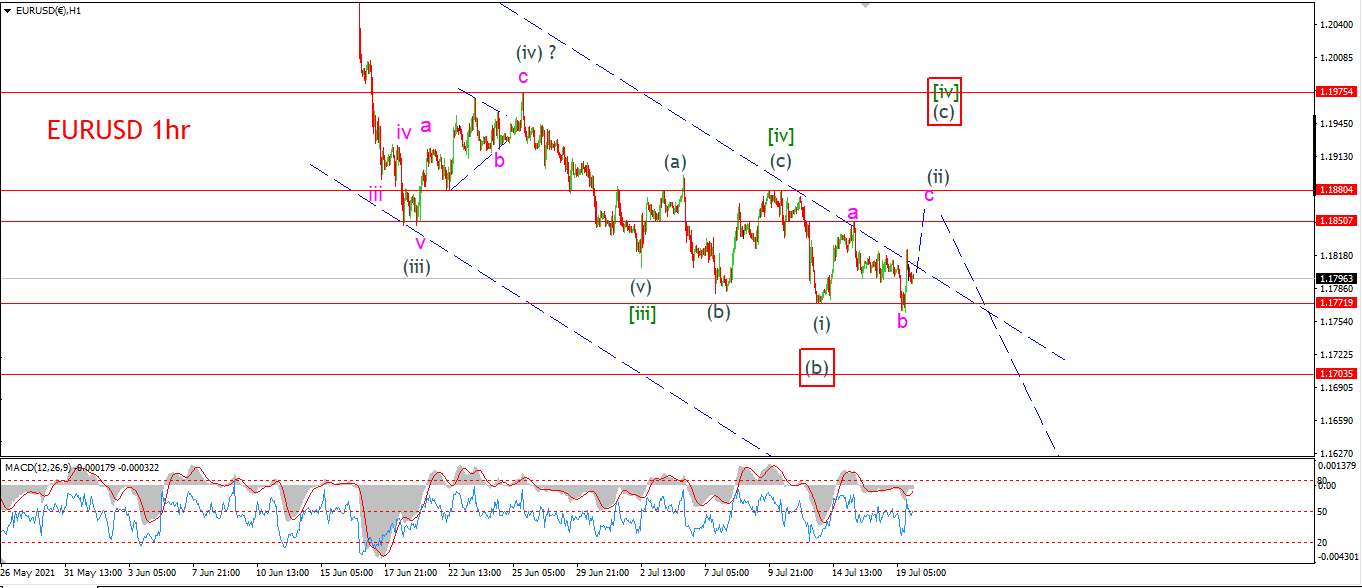Select the 1.18507 horizontal line price tag

click(1336, 221)
